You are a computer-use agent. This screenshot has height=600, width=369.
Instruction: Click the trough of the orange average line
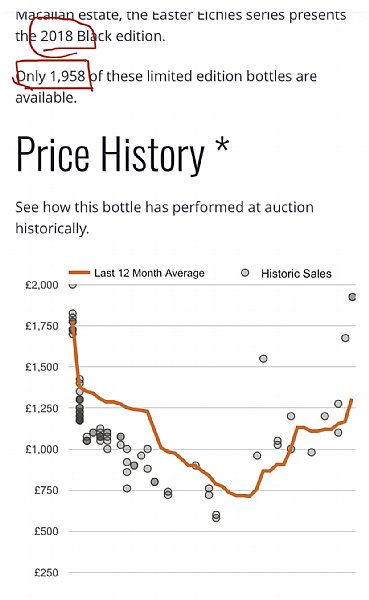[243, 496]
